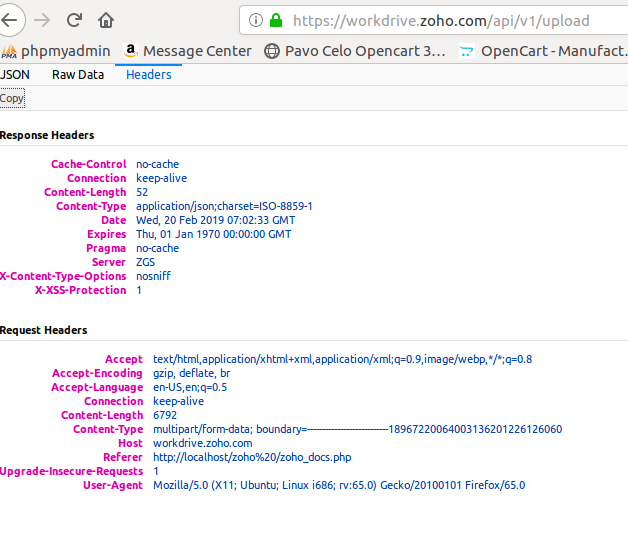Reload the current page

[74, 20]
